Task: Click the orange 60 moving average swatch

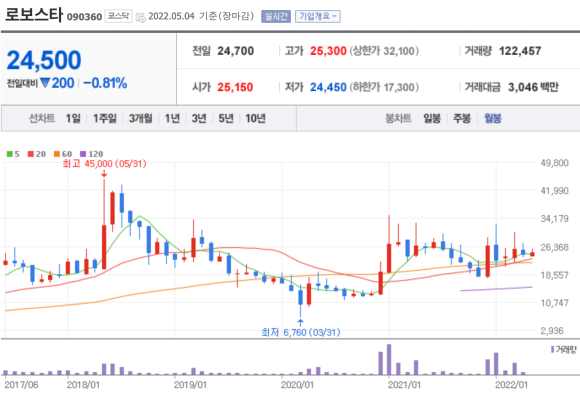Action: 57,154
